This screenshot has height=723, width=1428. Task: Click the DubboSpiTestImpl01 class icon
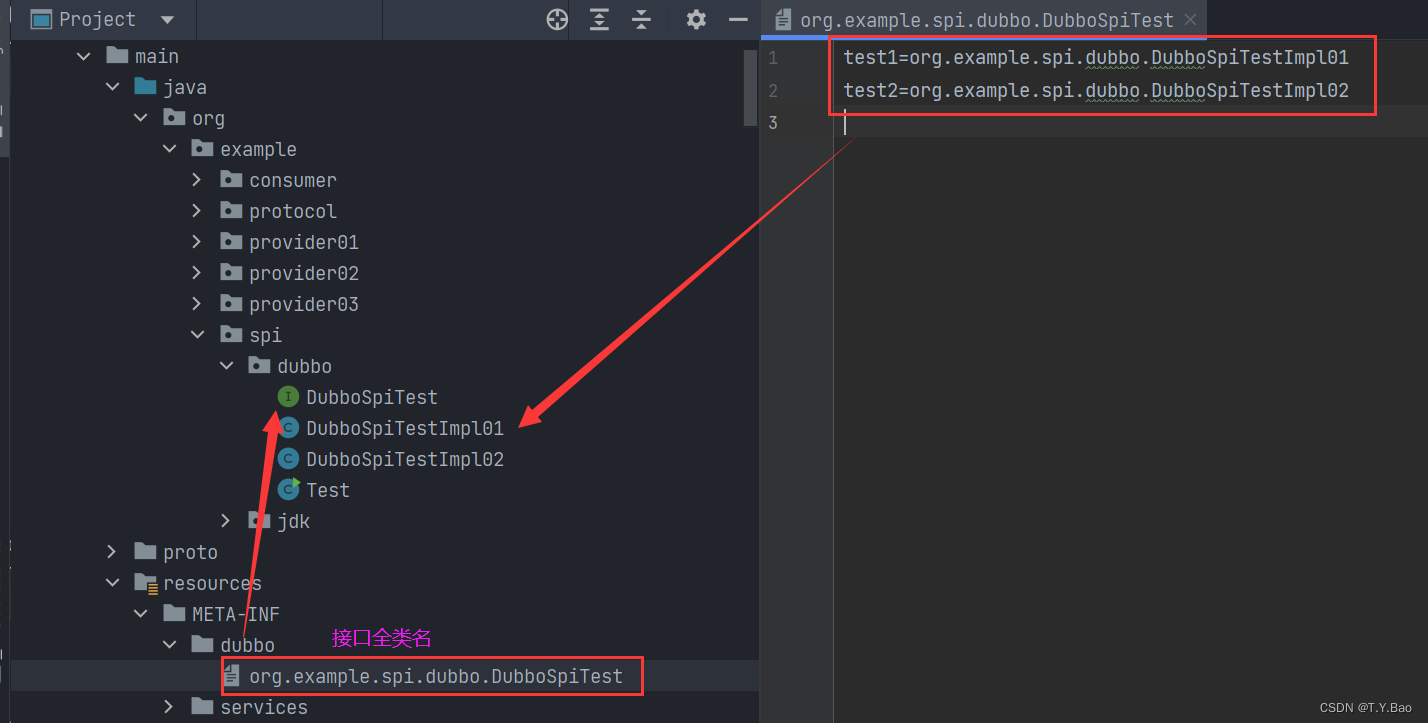point(288,428)
